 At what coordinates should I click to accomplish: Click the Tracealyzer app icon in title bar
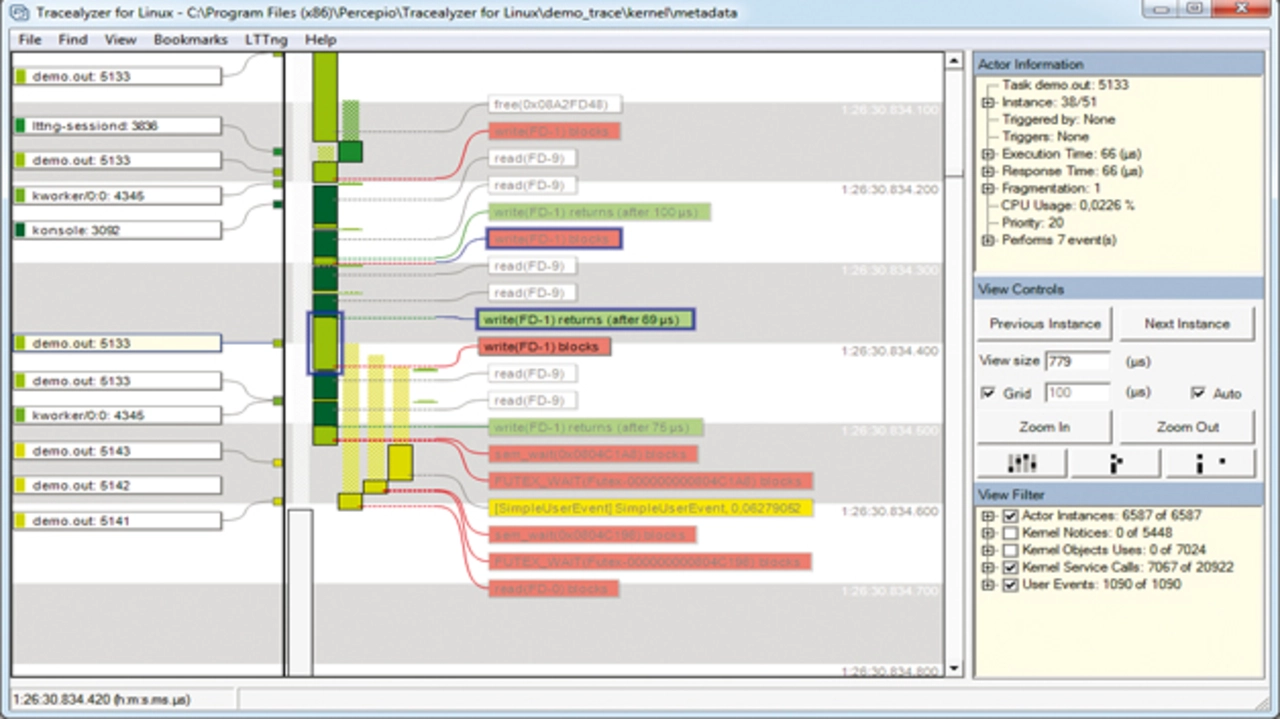pyautogui.click(x=19, y=13)
